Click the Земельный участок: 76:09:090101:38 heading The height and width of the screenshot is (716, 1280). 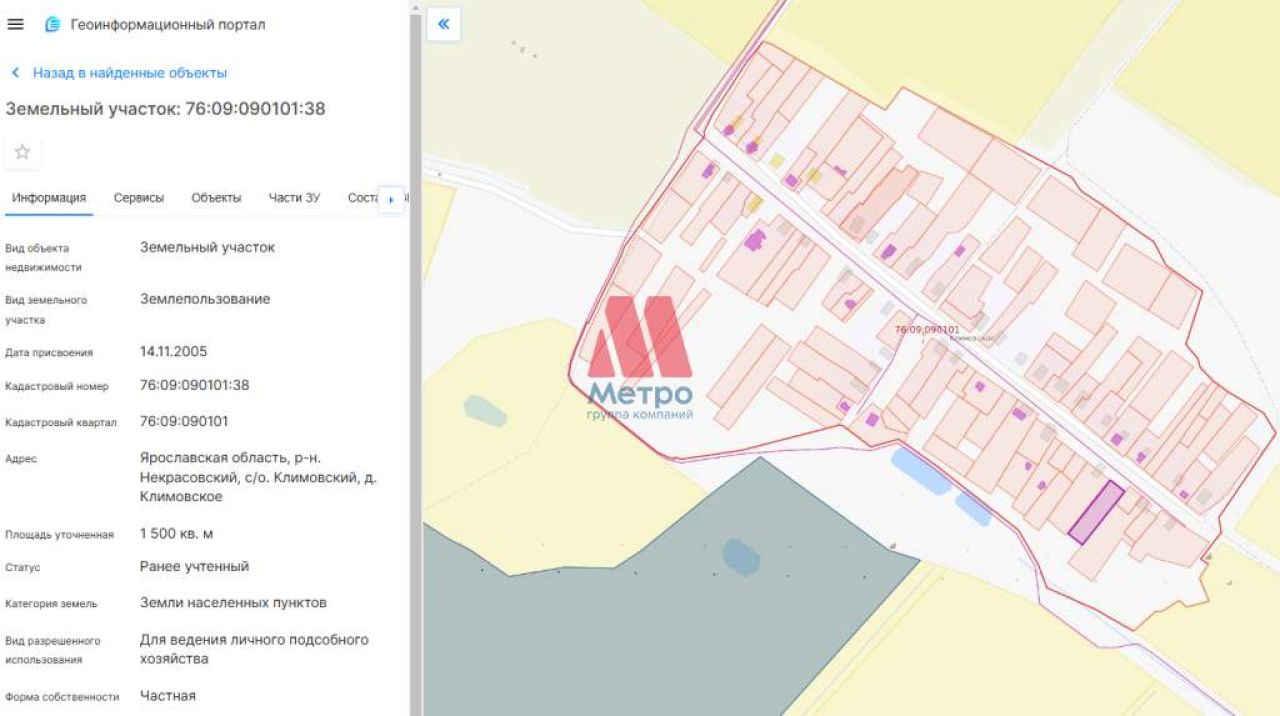click(x=166, y=109)
